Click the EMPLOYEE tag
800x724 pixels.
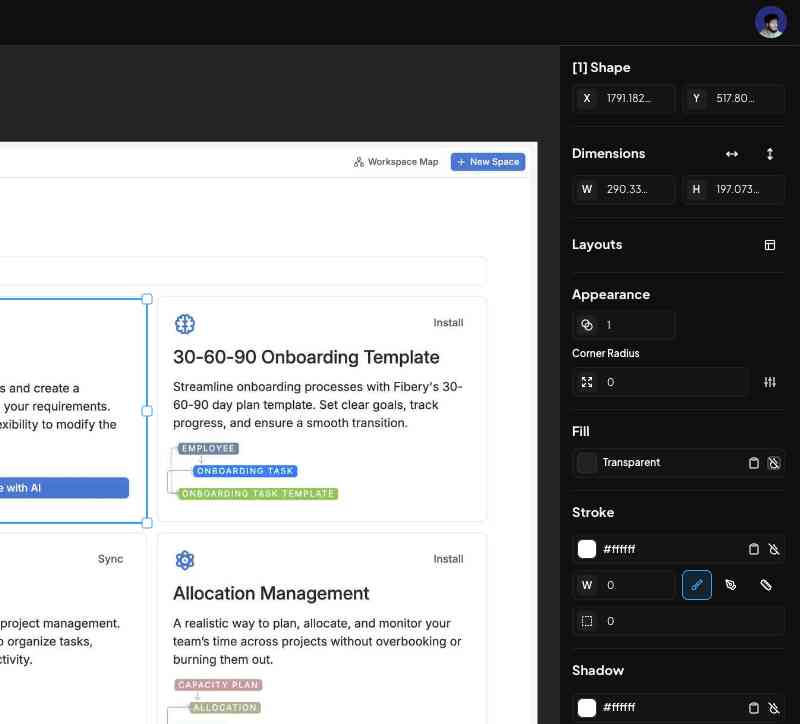click(x=208, y=448)
